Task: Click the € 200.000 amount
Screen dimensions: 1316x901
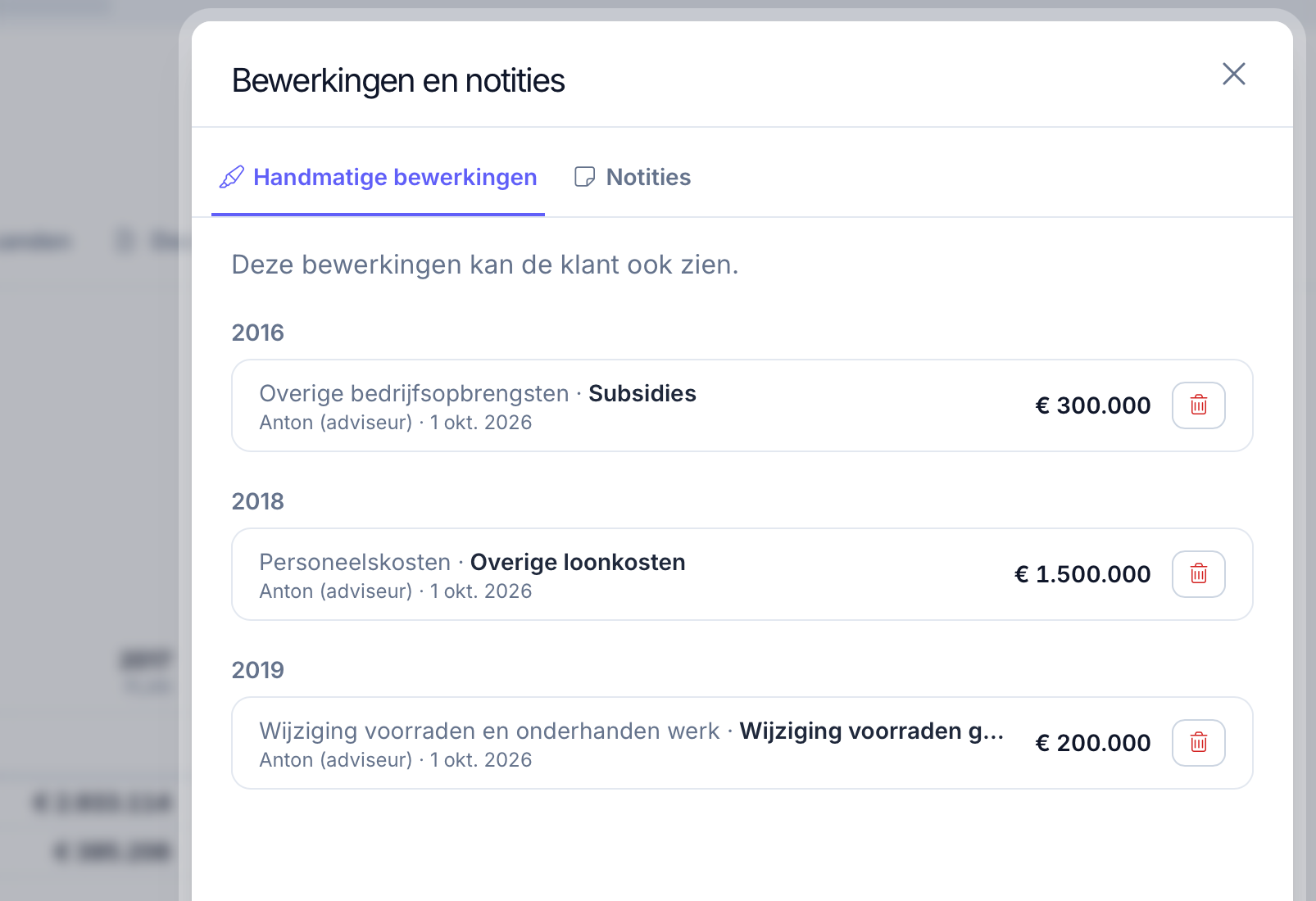Action: tap(1093, 743)
